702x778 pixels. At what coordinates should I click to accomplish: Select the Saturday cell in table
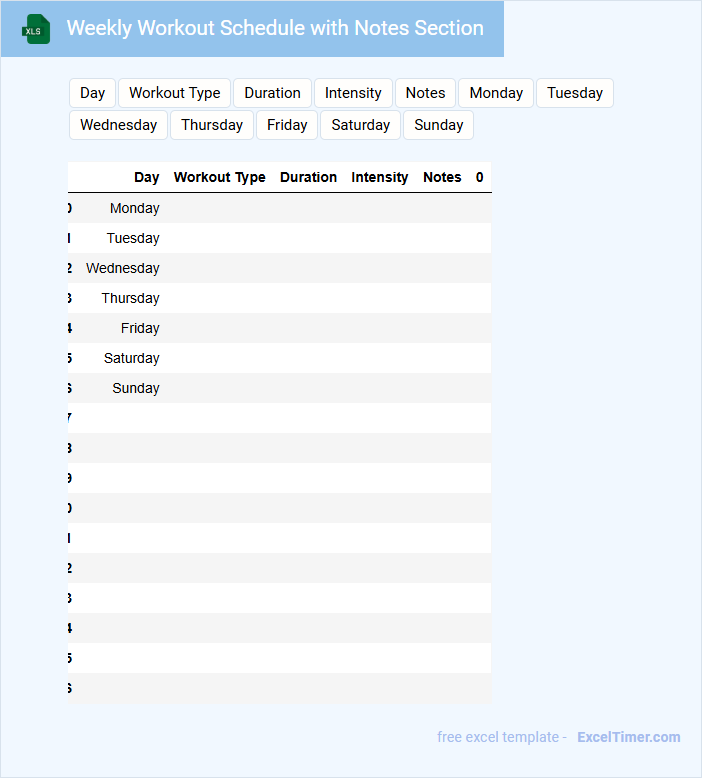(x=132, y=358)
